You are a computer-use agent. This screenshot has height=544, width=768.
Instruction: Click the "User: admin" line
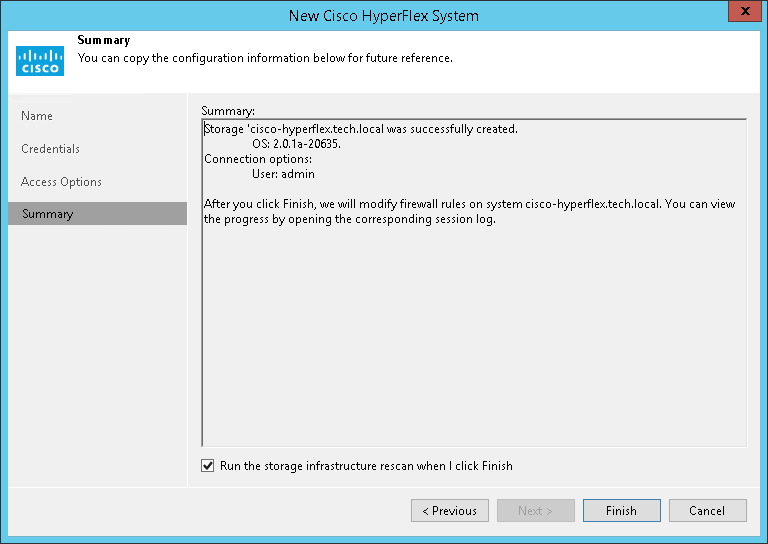point(283,174)
